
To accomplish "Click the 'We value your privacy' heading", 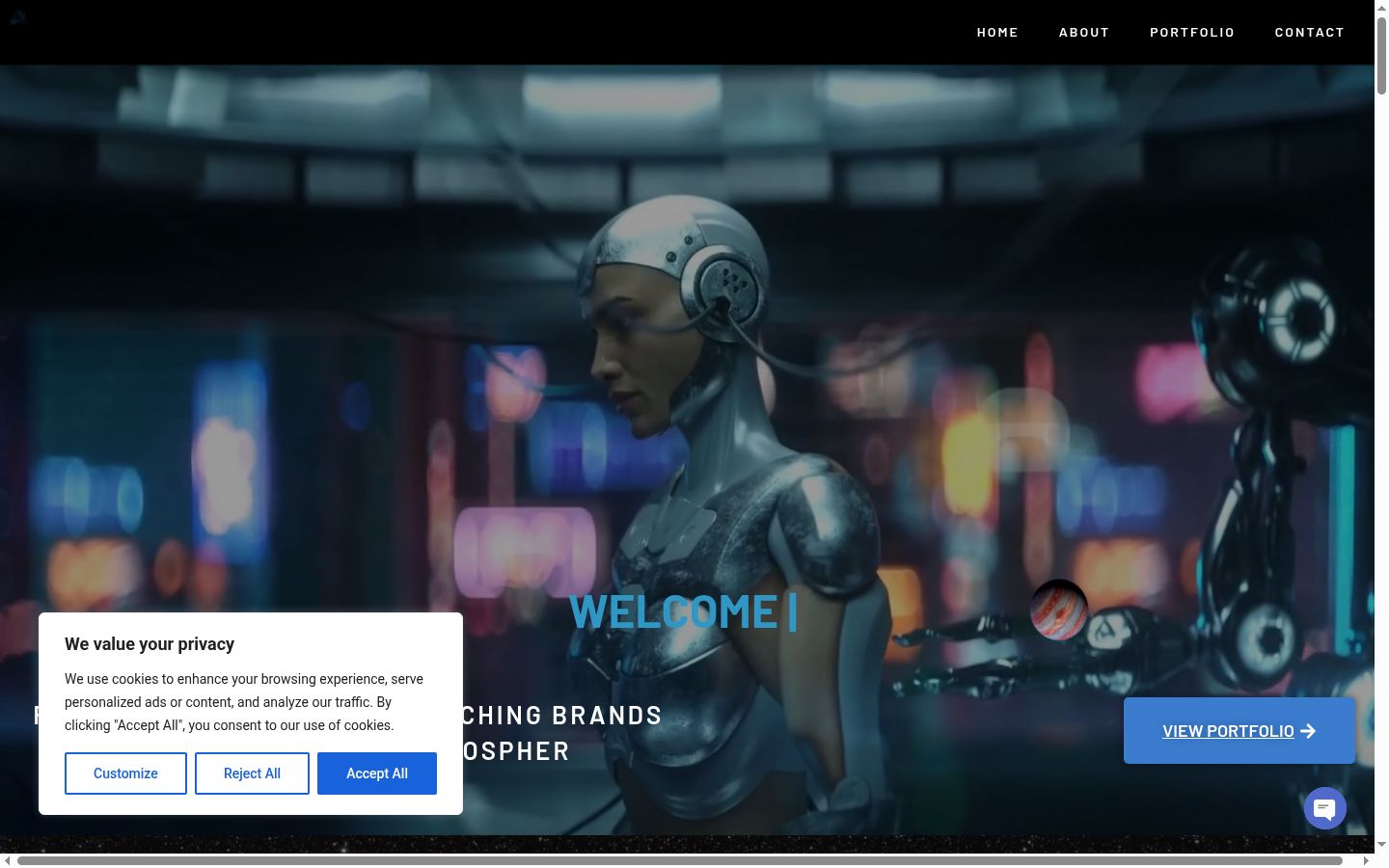I will [x=150, y=644].
